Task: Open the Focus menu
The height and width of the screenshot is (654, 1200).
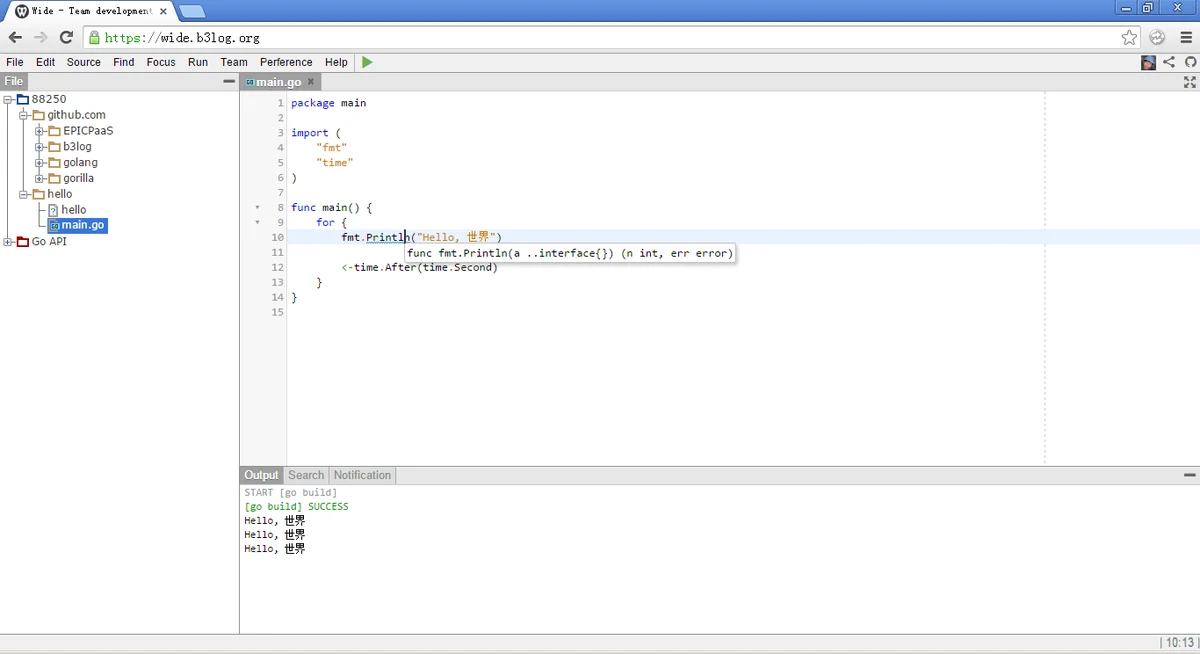Action: (x=161, y=62)
